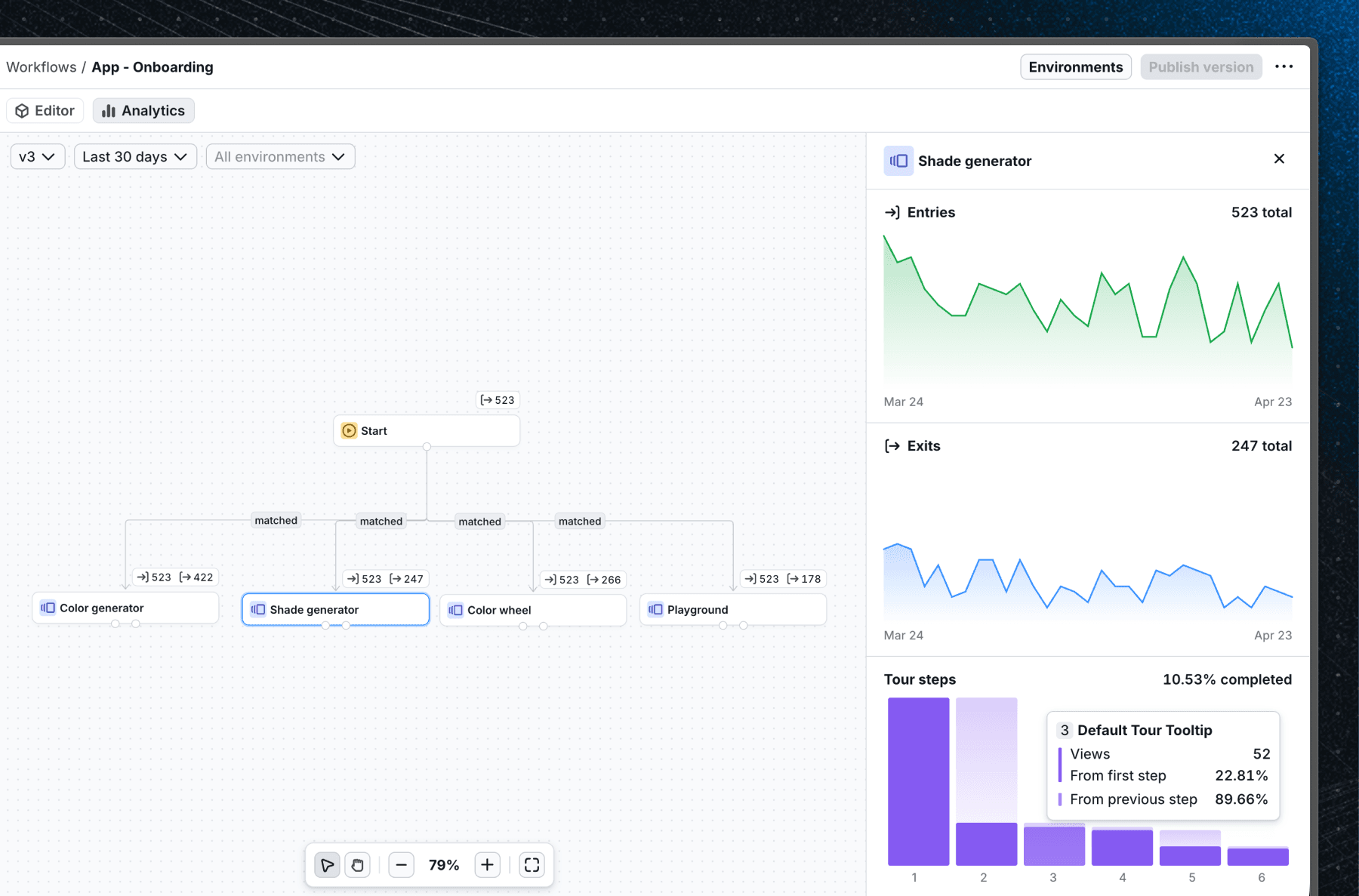Switch to the Analytics tab
This screenshot has height=896, width=1359.
click(x=143, y=110)
